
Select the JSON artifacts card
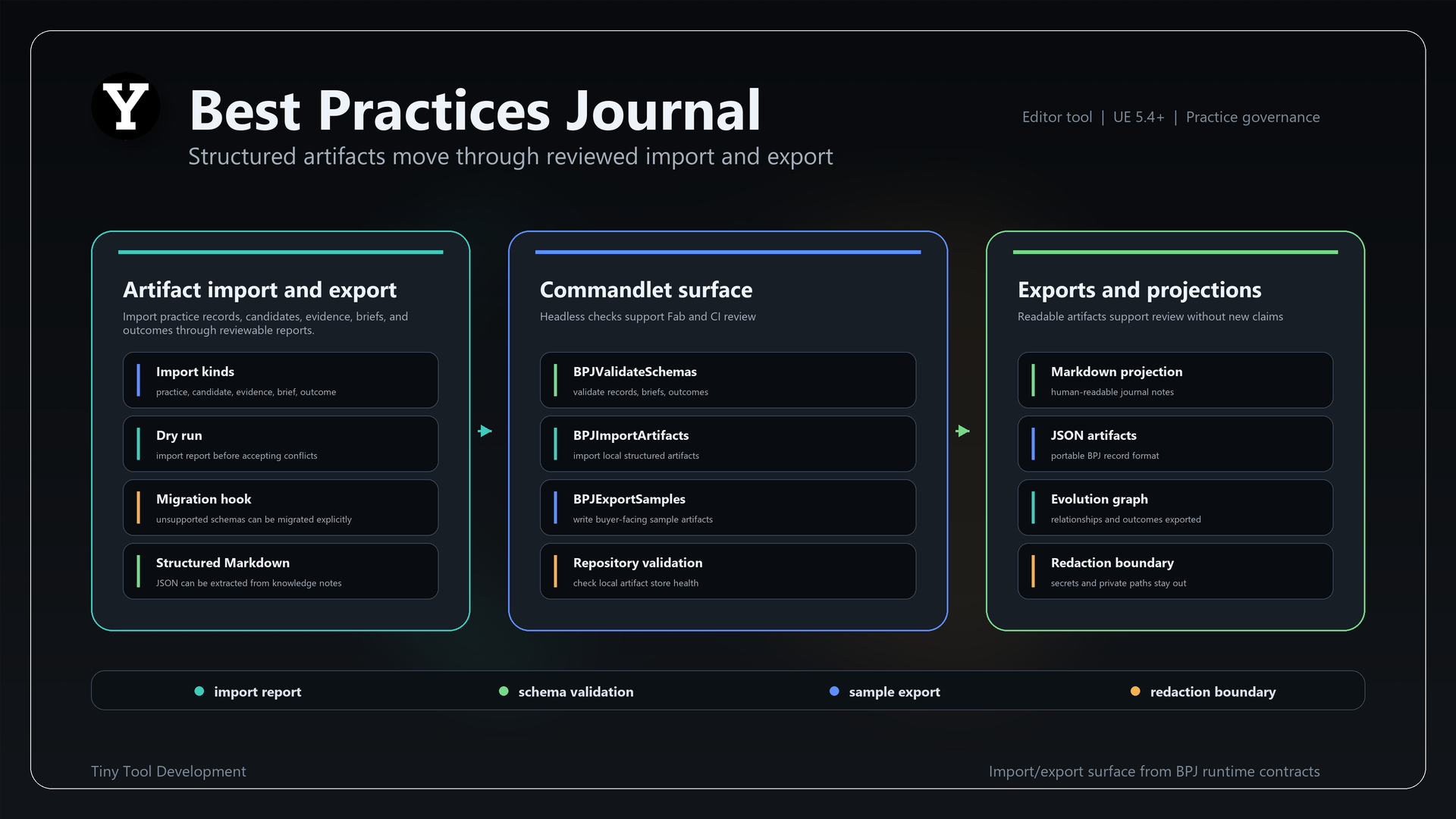[1175, 444]
